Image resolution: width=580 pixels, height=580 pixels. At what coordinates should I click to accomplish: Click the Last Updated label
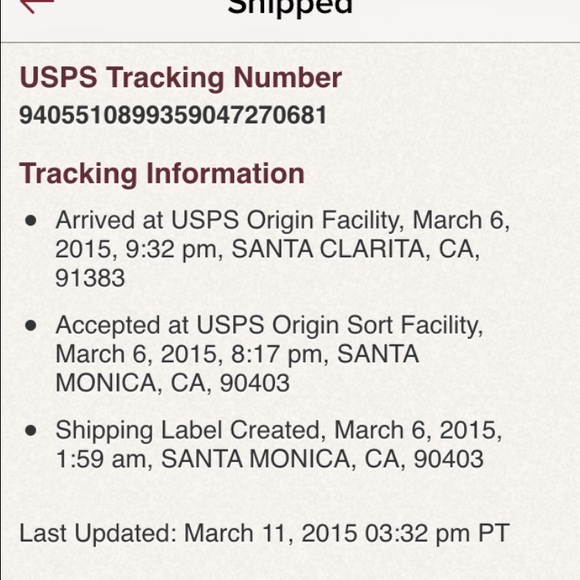coord(99,533)
